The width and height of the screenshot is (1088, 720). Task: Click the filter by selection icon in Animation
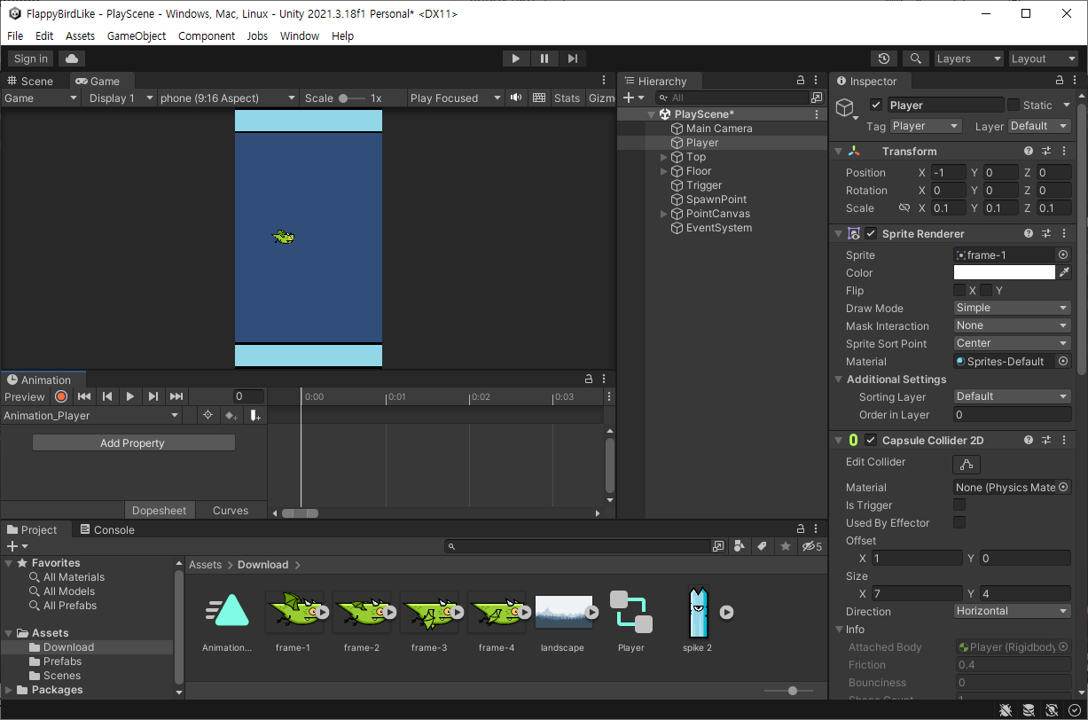click(x=207, y=415)
